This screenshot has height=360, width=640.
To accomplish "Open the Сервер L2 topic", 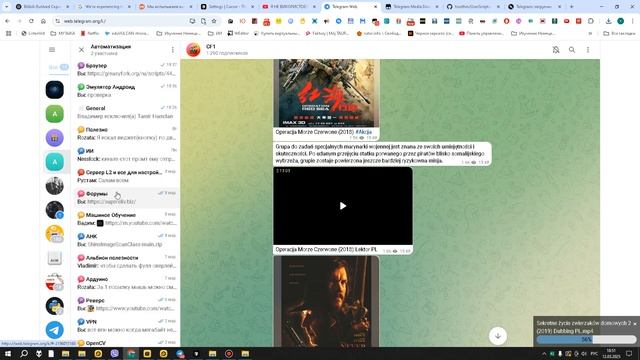I will (x=127, y=176).
